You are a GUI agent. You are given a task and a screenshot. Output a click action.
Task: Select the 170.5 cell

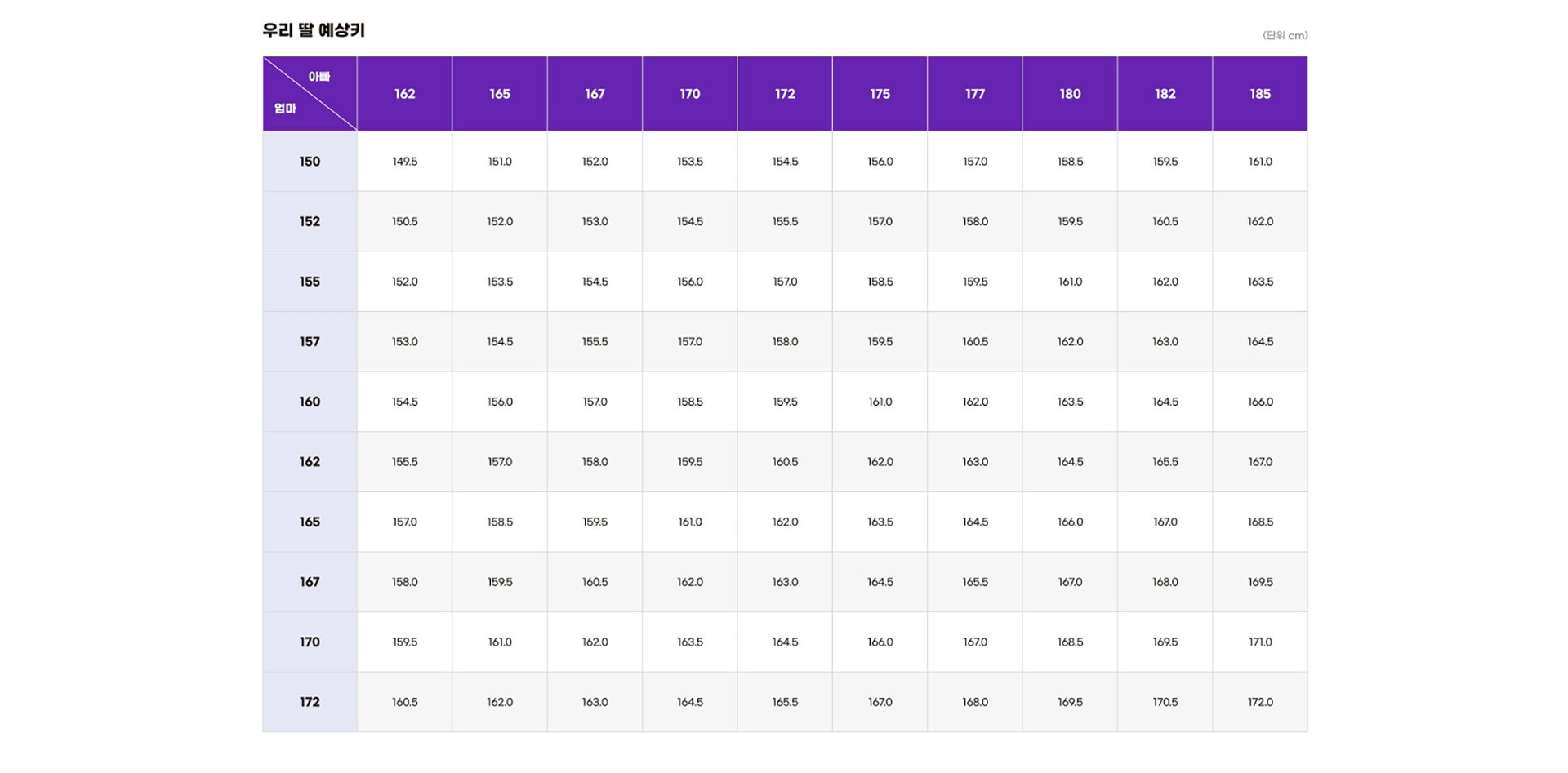pos(1165,702)
